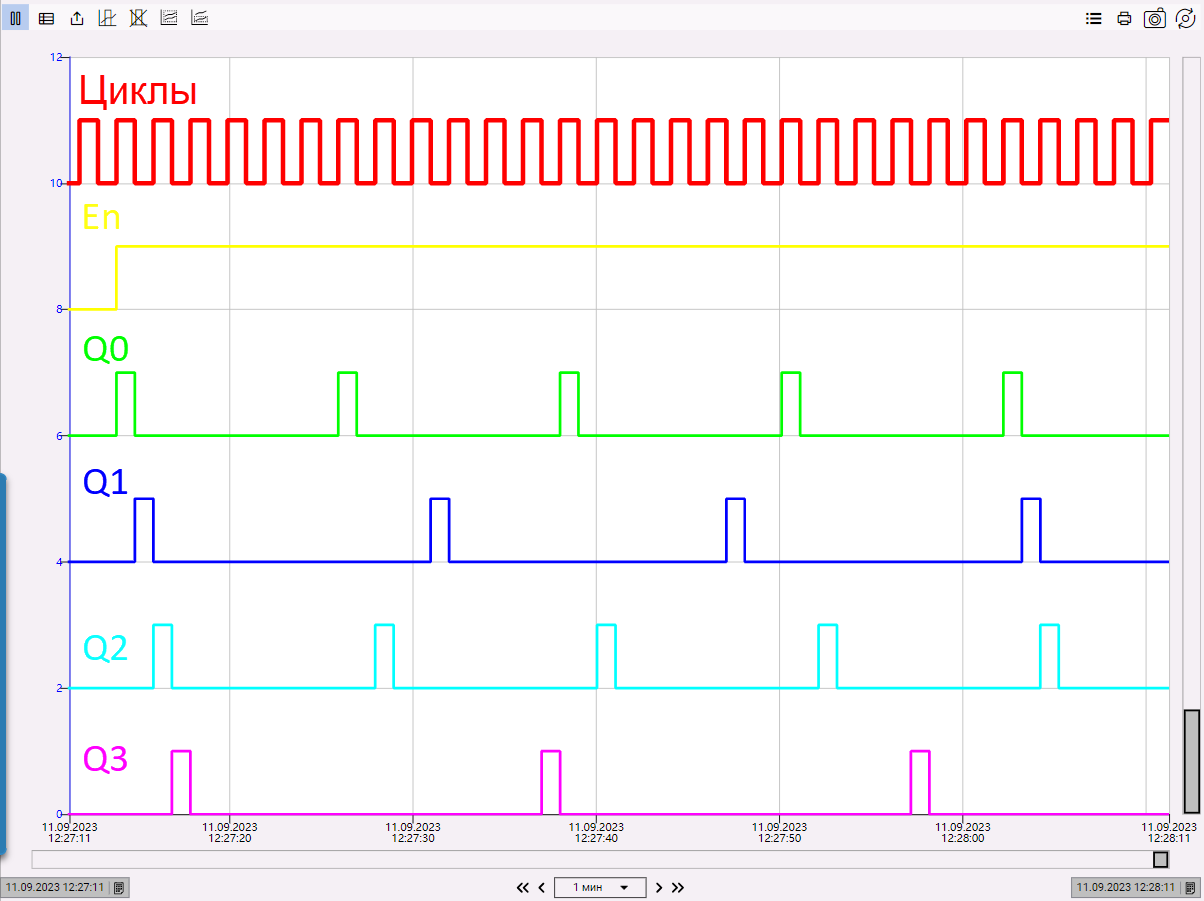Image resolution: width=1204 pixels, height=901 pixels.
Task: Click the horizontal timeline slider handle
Action: point(1160,860)
